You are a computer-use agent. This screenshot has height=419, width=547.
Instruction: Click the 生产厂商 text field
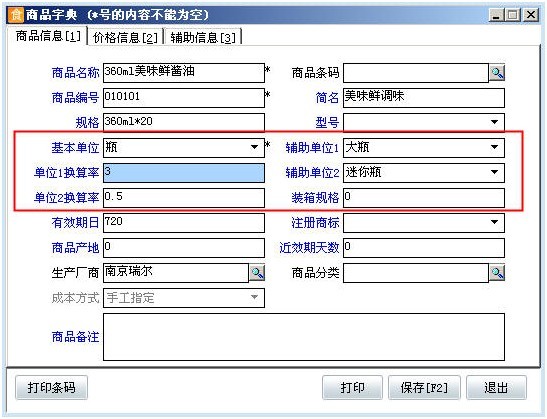tap(176, 272)
